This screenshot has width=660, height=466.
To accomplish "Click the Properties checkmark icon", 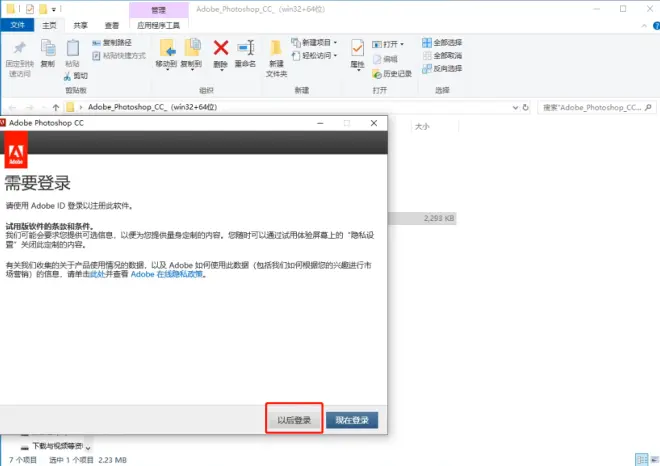I will [357, 48].
